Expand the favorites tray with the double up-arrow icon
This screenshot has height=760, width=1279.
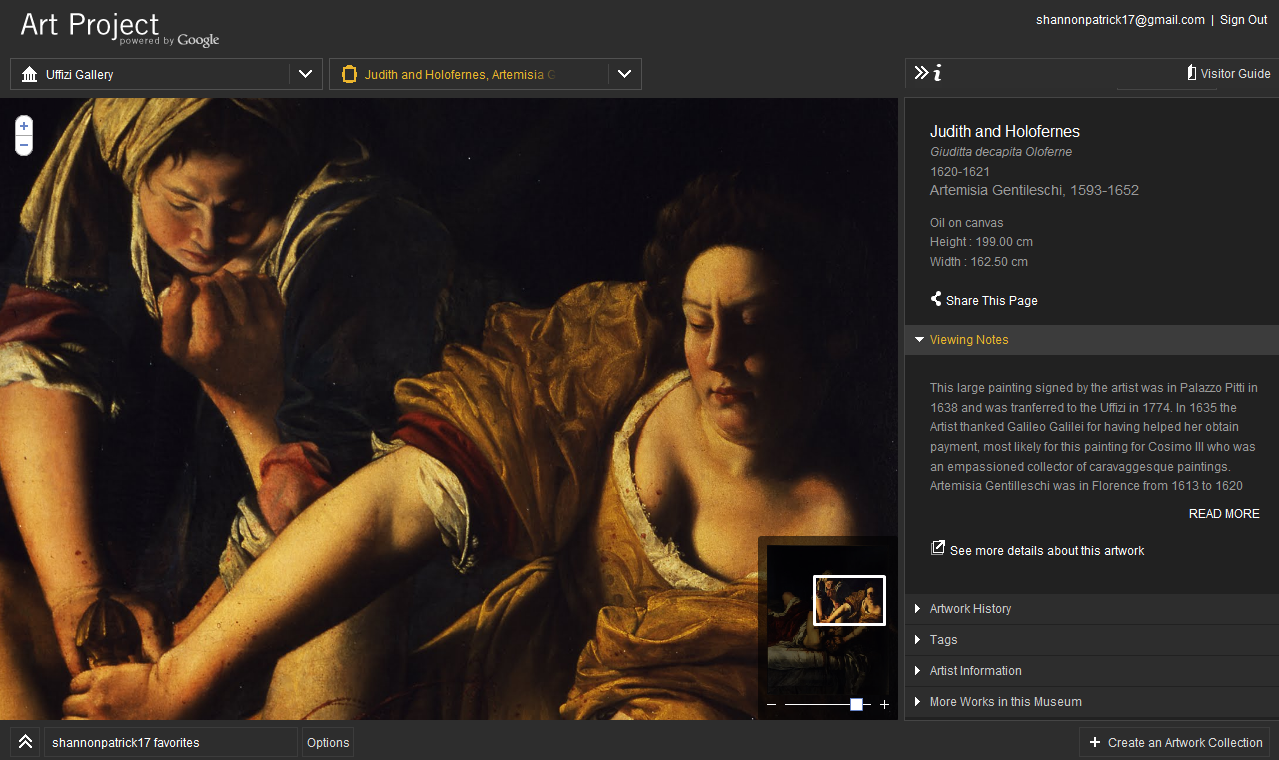[25, 742]
